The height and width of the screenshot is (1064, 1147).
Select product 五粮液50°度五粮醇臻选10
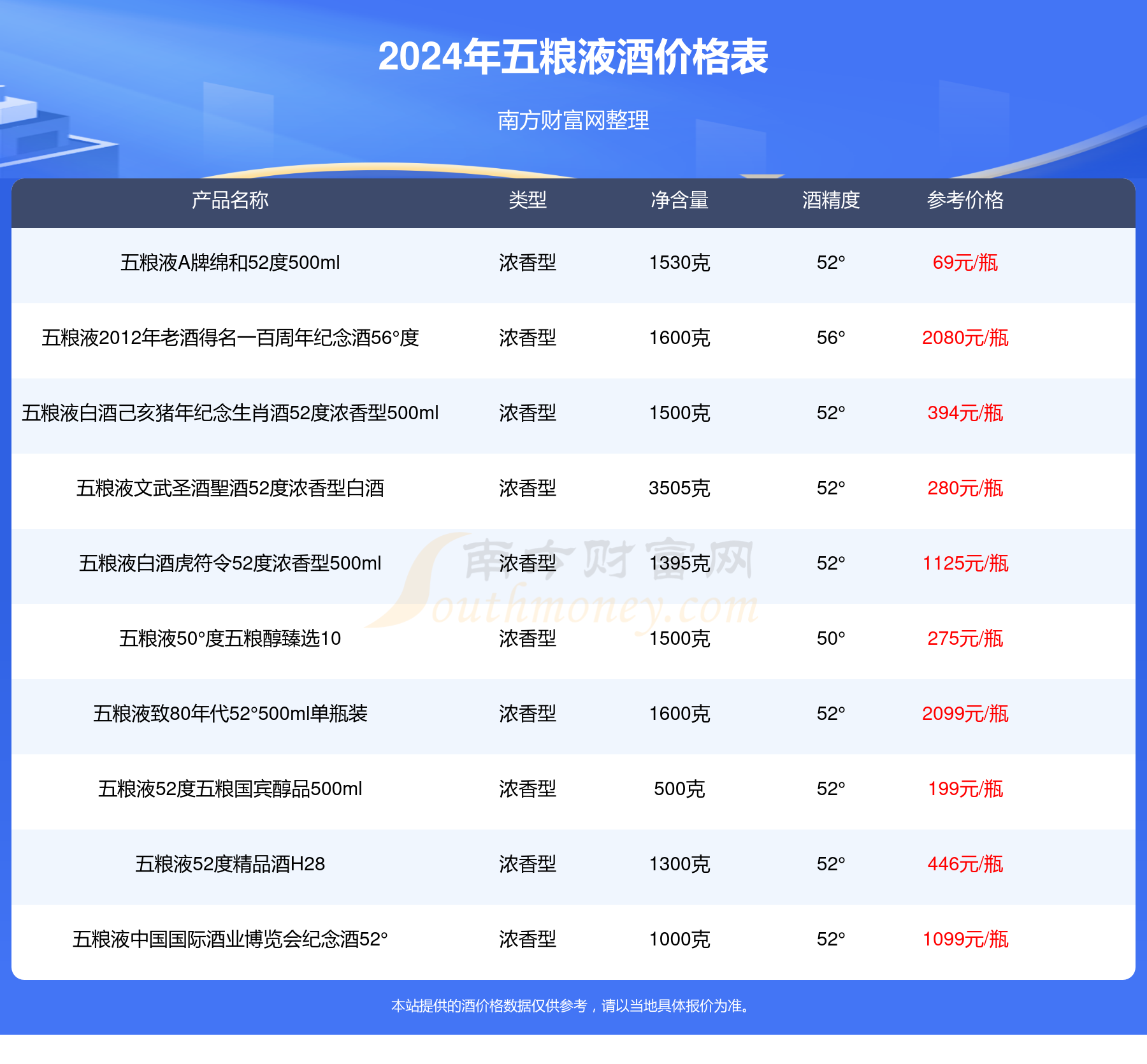click(x=230, y=638)
